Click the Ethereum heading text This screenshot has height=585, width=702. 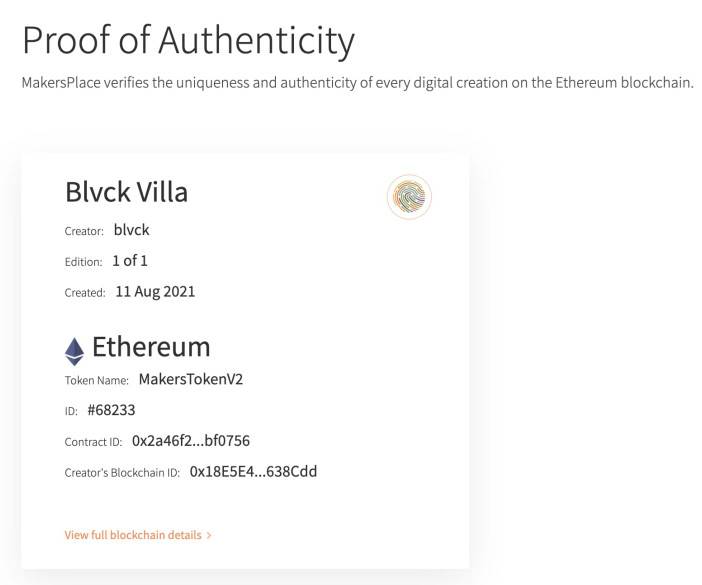pos(151,347)
